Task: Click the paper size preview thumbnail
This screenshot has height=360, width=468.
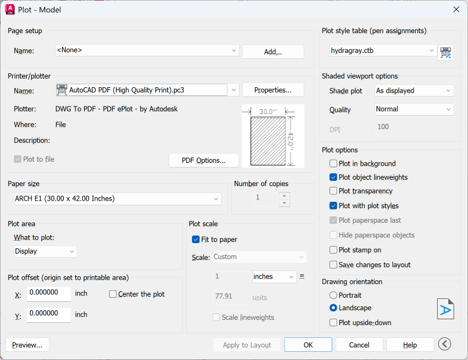Action: 273,136
